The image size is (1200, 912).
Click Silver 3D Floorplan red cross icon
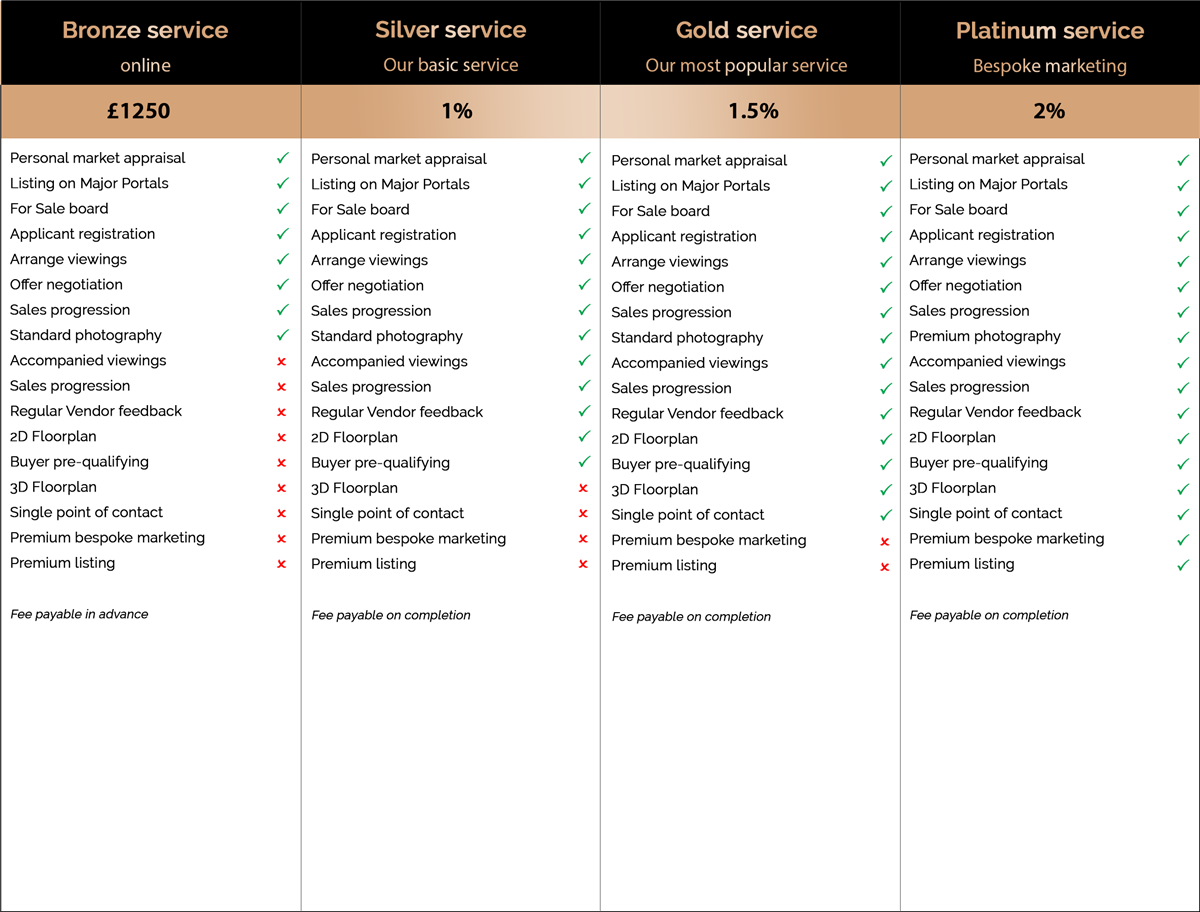(x=583, y=489)
